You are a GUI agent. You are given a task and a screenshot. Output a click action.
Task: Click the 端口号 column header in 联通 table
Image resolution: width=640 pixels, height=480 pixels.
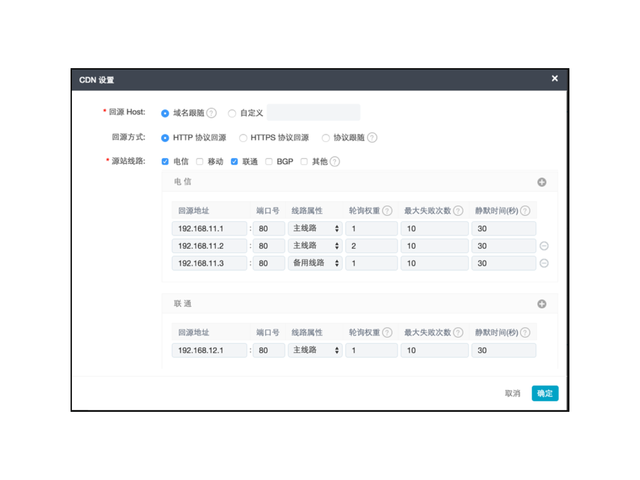click(268, 333)
